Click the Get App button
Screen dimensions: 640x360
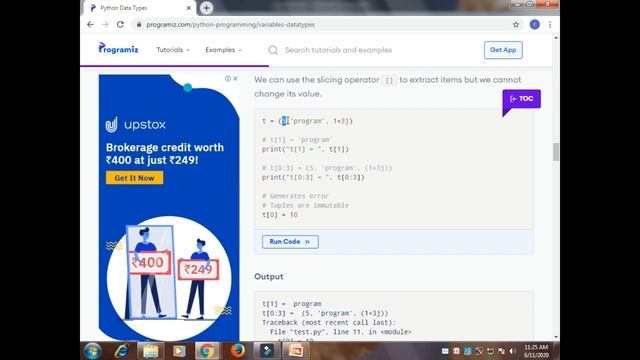pyautogui.click(x=503, y=50)
